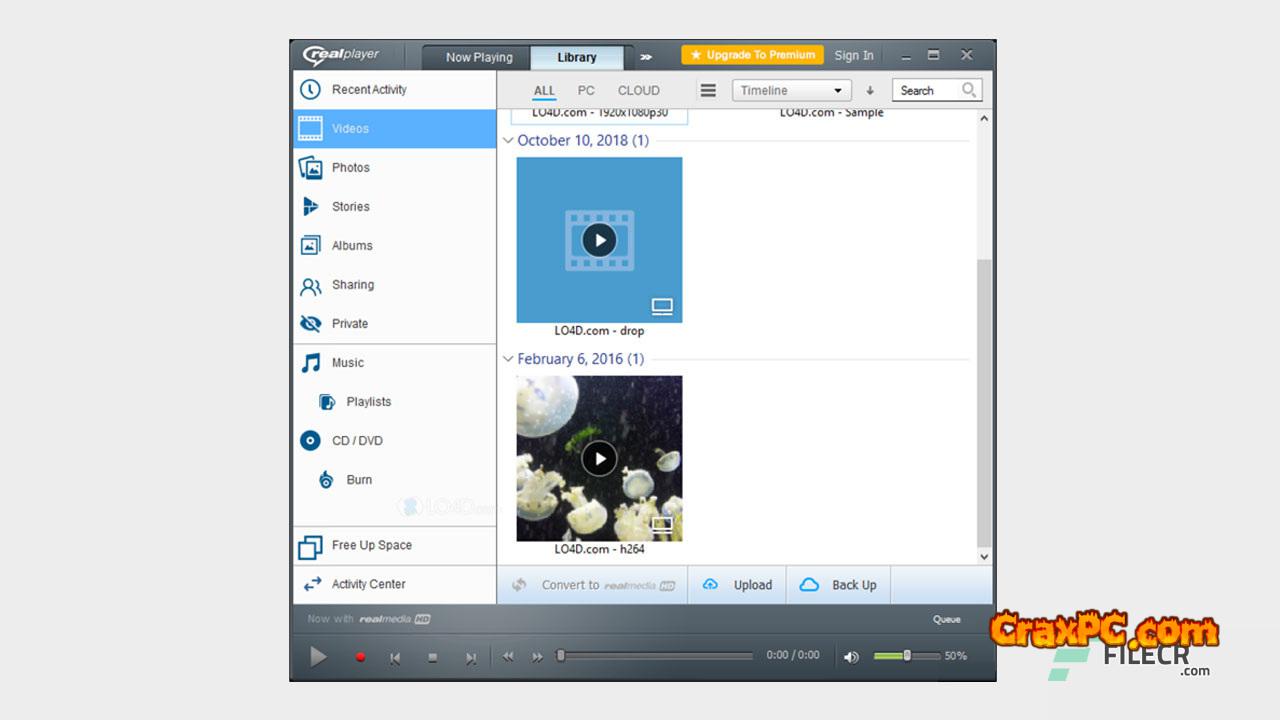
Task: Click the search magnifier icon
Action: (968, 90)
